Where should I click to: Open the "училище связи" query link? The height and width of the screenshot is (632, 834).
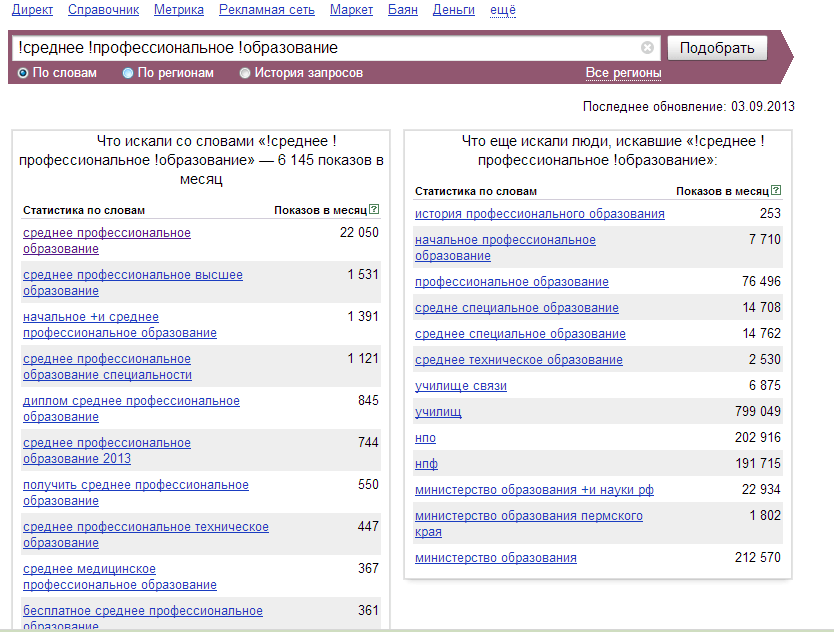(x=461, y=386)
